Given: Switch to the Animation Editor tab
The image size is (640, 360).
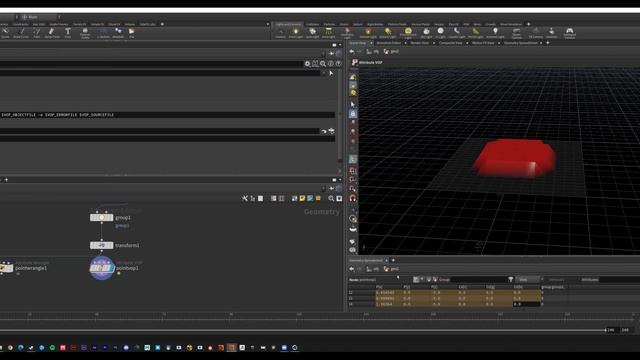Looking at the screenshot, I should [x=389, y=43].
